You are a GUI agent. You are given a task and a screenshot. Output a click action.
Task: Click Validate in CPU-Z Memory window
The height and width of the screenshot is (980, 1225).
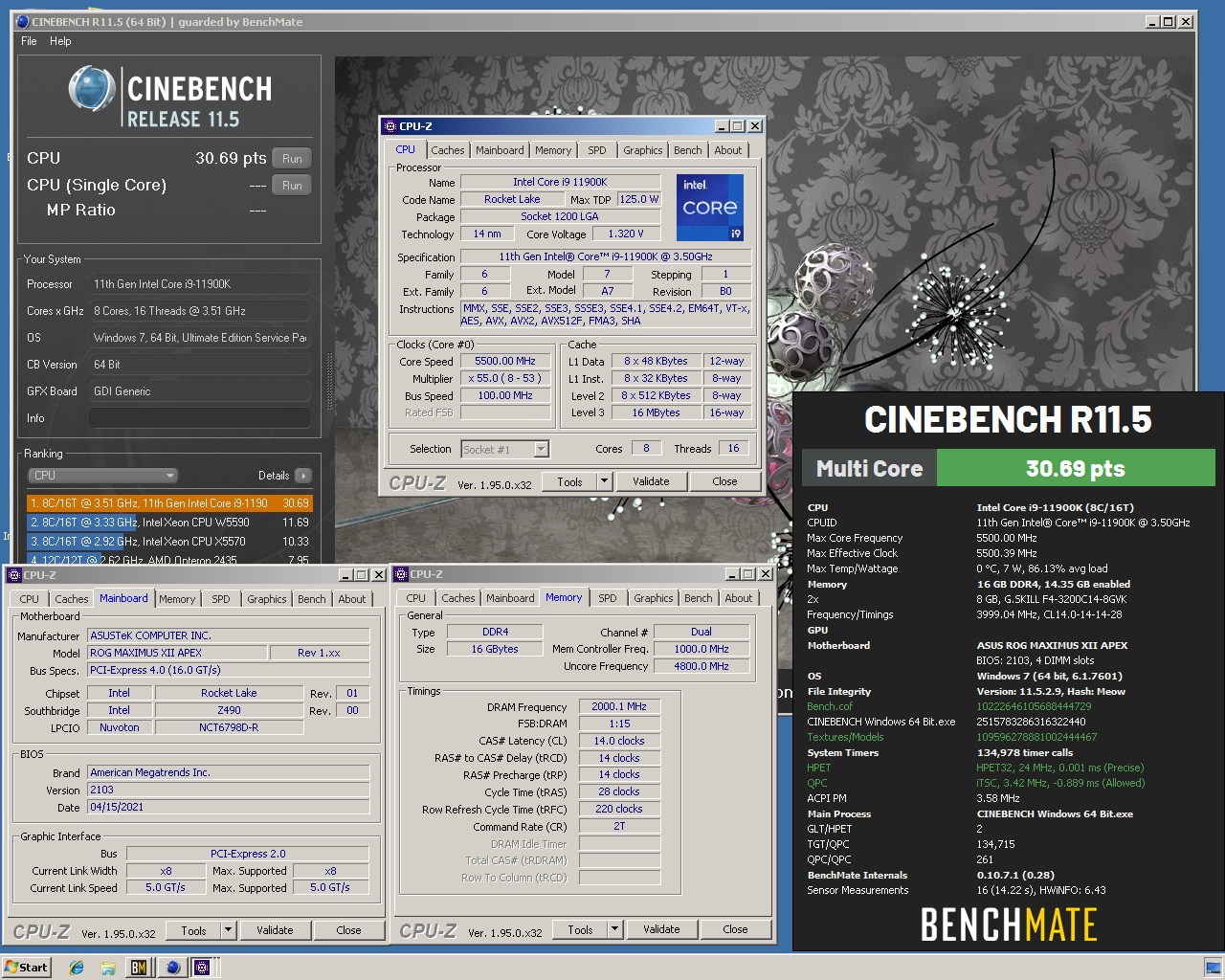point(661,929)
